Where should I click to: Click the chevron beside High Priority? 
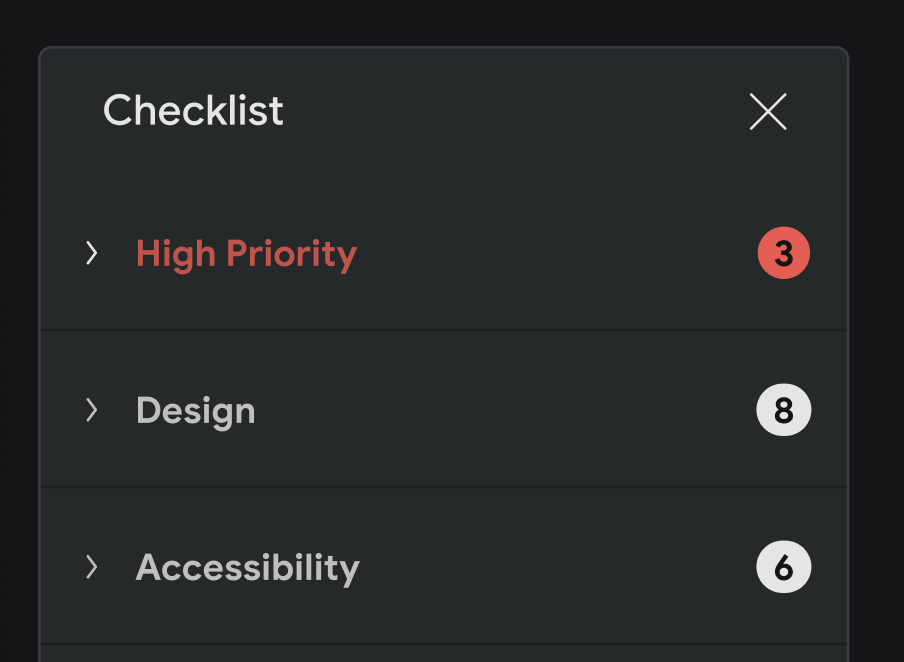coord(91,253)
